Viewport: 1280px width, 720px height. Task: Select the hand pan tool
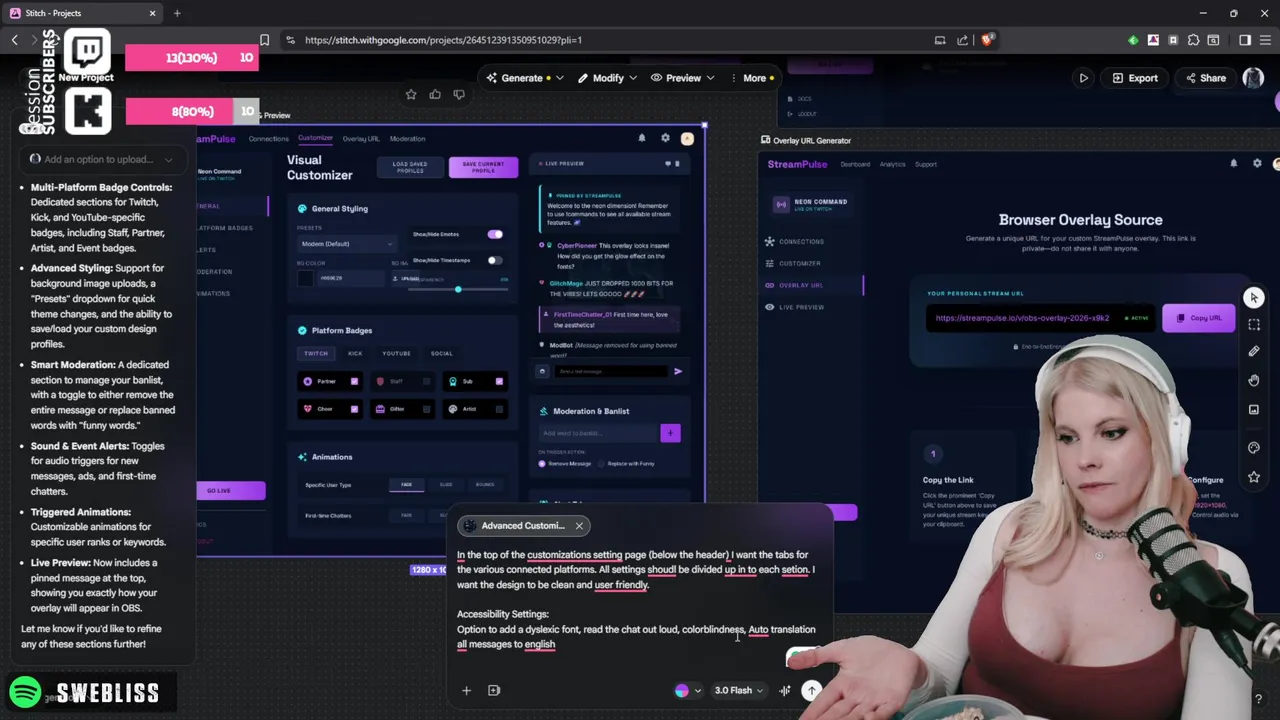(x=1254, y=380)
